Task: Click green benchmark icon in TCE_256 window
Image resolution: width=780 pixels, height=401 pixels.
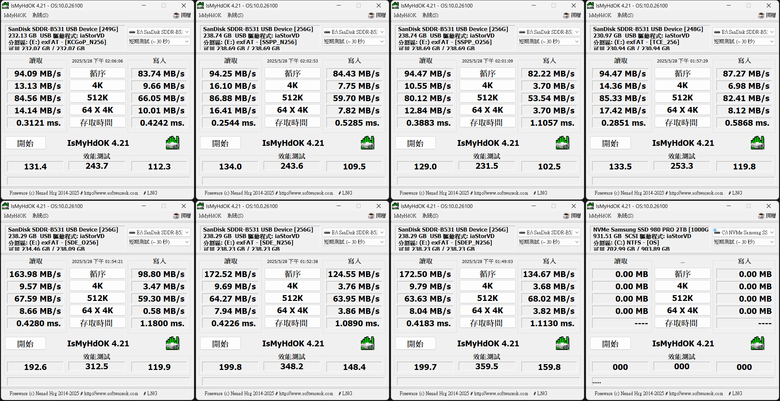Action: point(758,143)
